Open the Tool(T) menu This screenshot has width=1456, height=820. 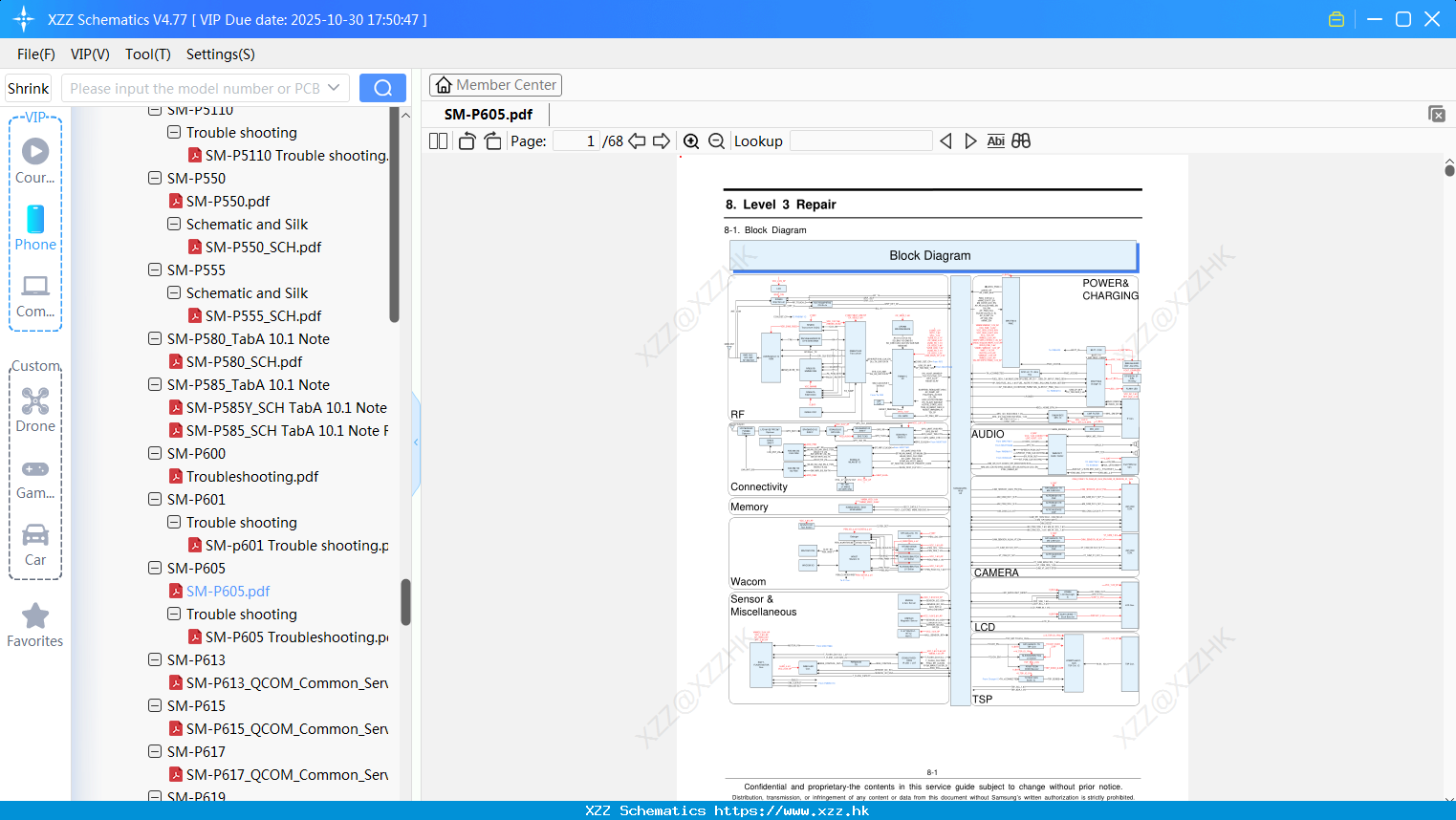point(148,54)
